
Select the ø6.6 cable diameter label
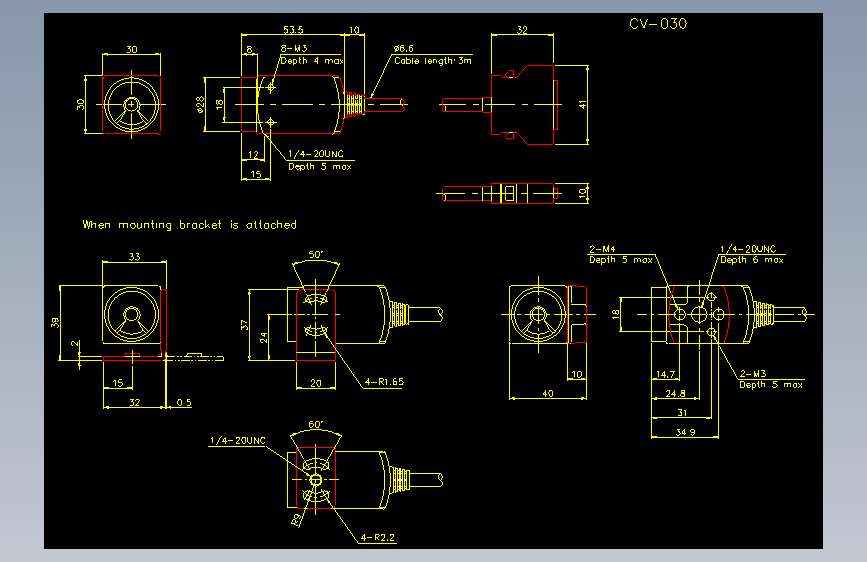pyautogui.click(x=404, y=49)
